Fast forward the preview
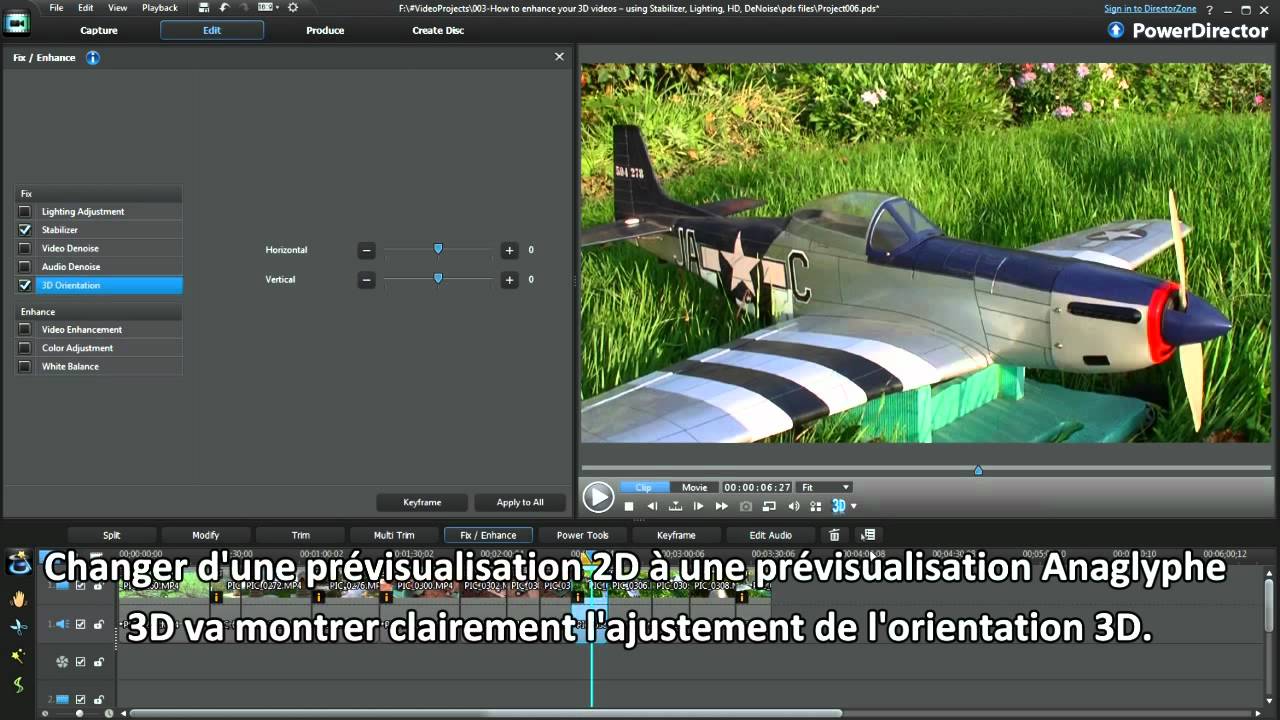The width and height of the screenshot is (1280, 720). [x=721, y=506]
